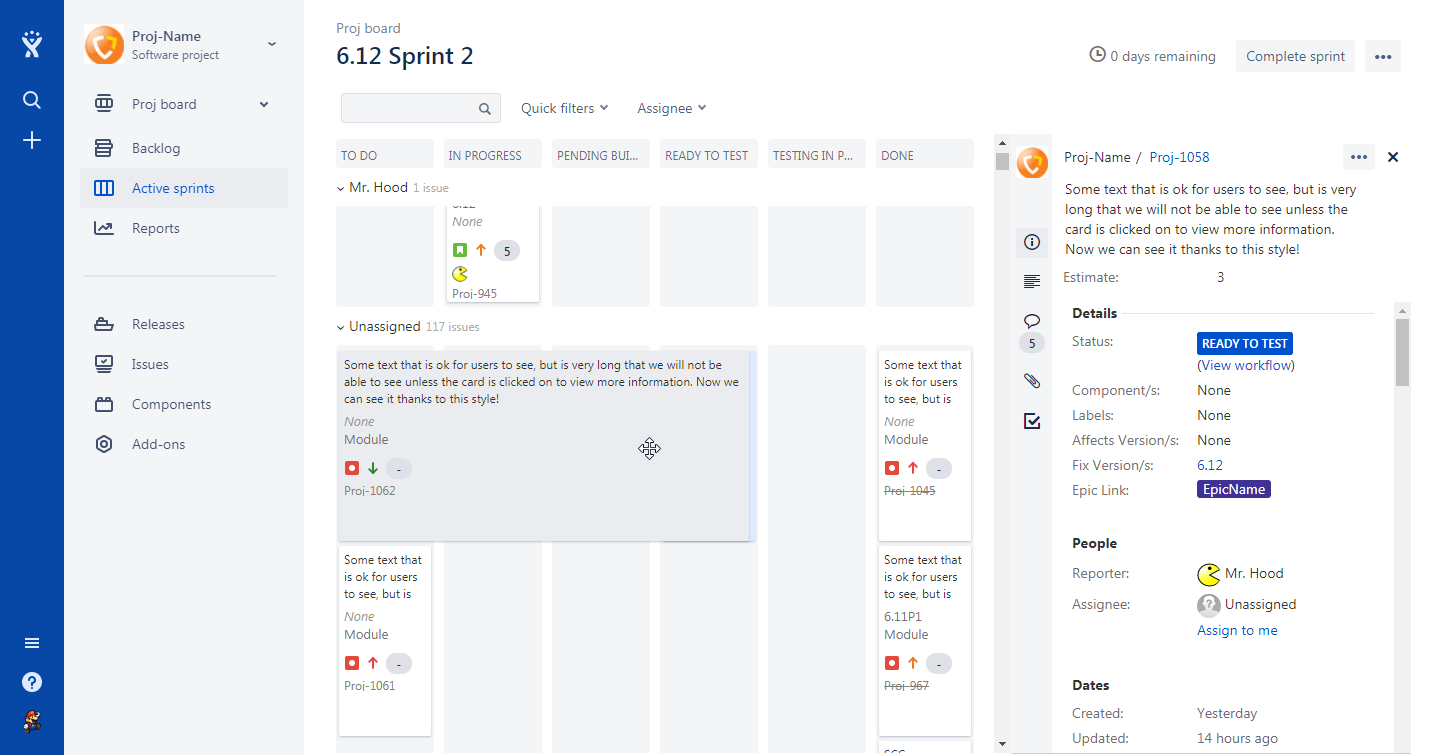Select Active sprints in the sidebar
The height and width of the screenshot is (755, 1443).
(x=170, y=187)
